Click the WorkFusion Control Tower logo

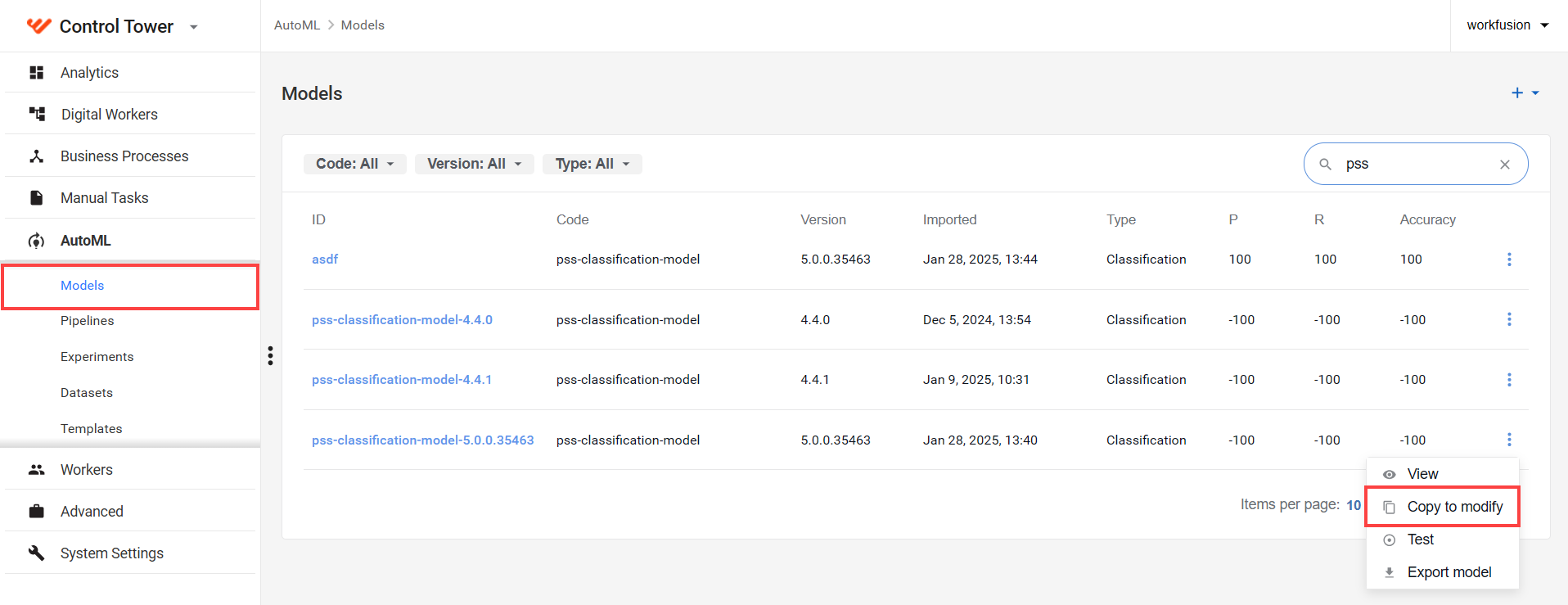[x=39, y=26]
